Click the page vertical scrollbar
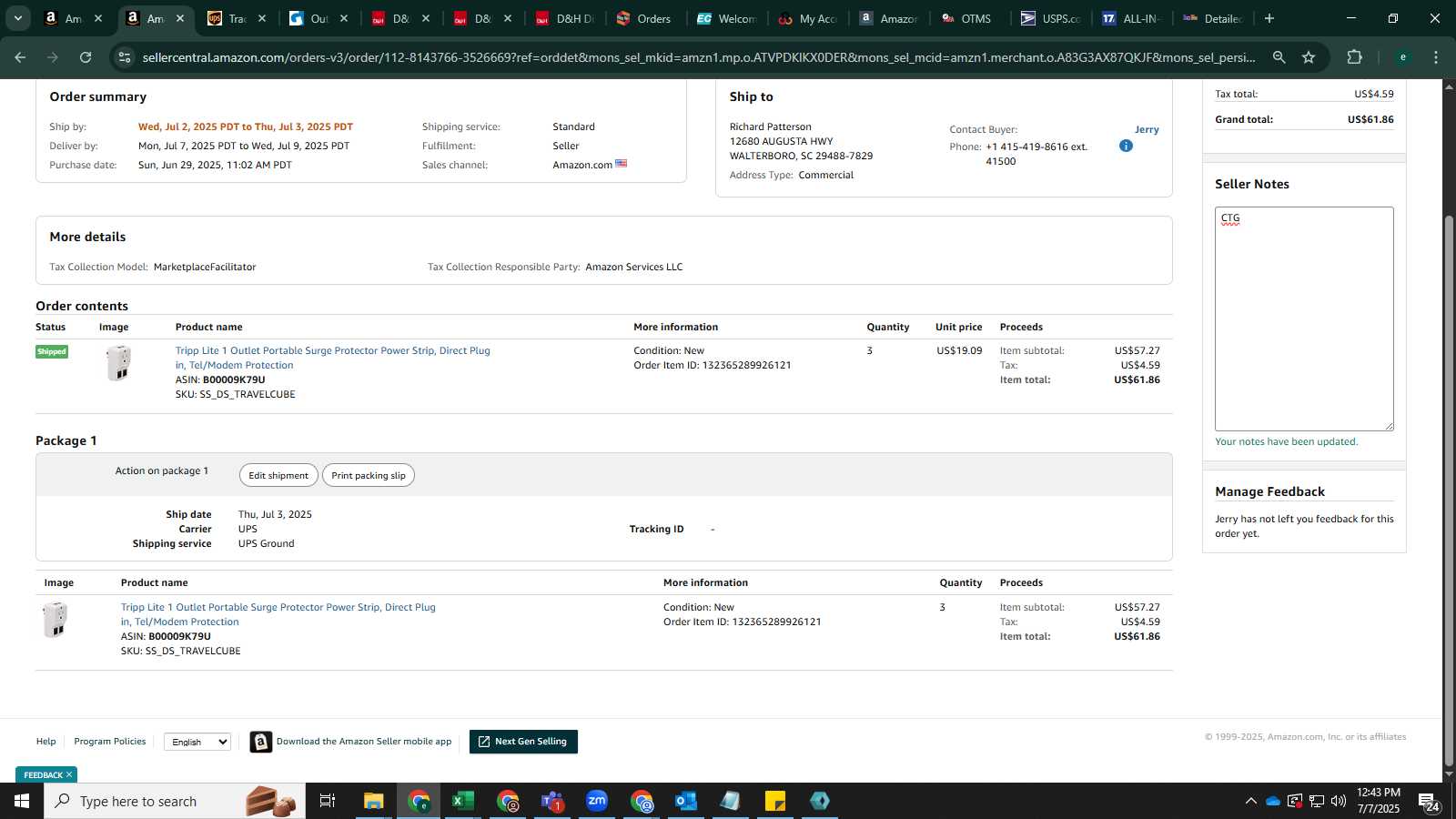Screen dimensions: 1456x819 (1449, 491)
